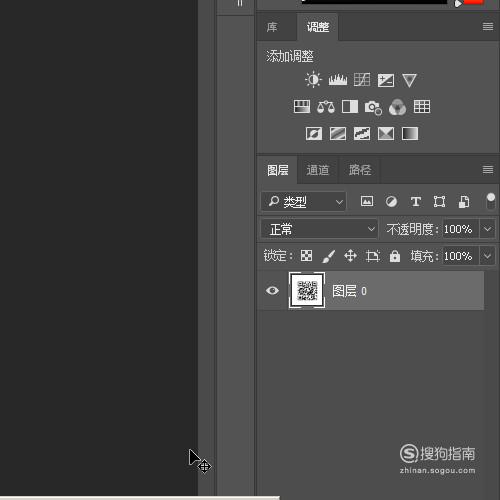Prevent auto-nesting into artboards lock
Image resolution: width=500 pixels, height=500 pixels.
click(x=373, y=256)
